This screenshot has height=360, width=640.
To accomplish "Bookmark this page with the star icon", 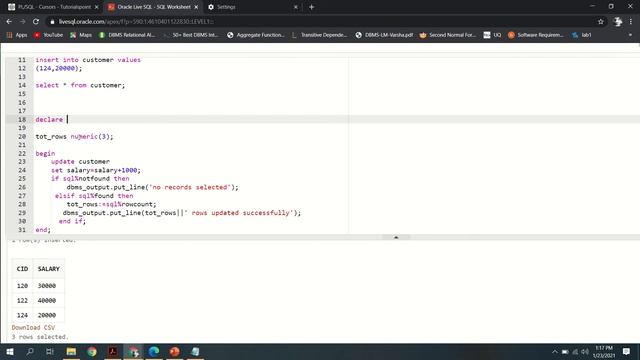I will (x=600, y=22).
